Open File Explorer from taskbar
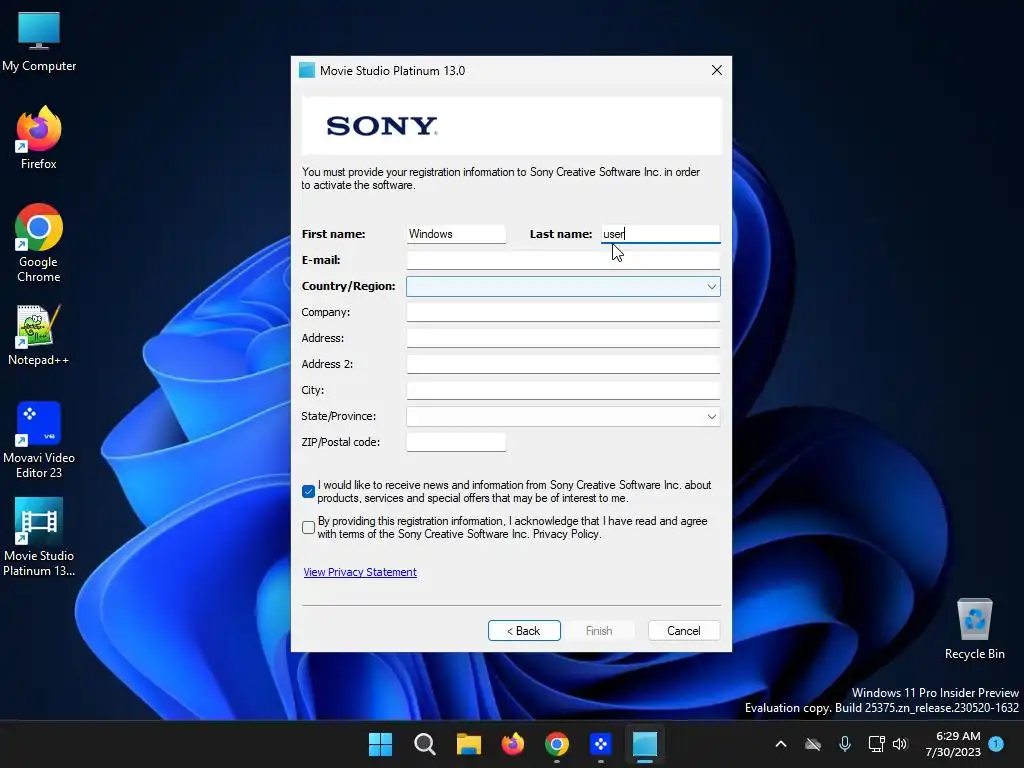Screen dimensions: 1024x768 (x=468, y=744)
